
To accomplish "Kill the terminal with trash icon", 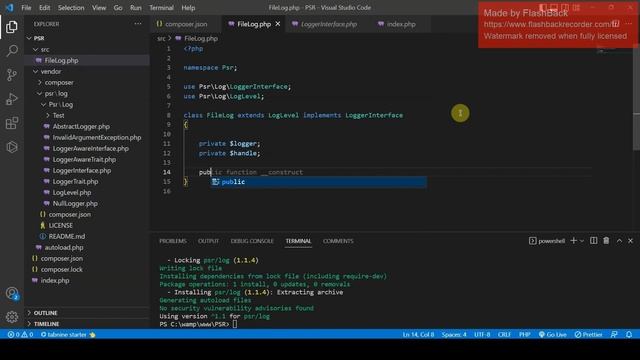I will 606,241.
